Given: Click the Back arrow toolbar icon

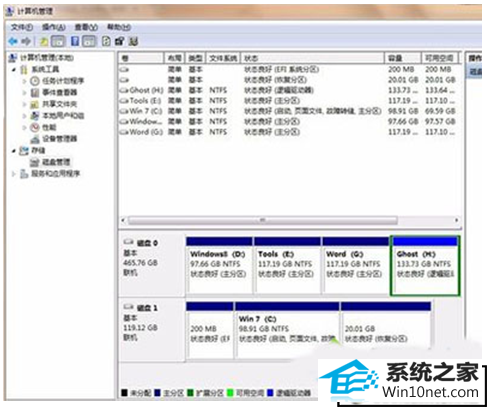Looking at the screenshot, I should (x=13, y=41).
